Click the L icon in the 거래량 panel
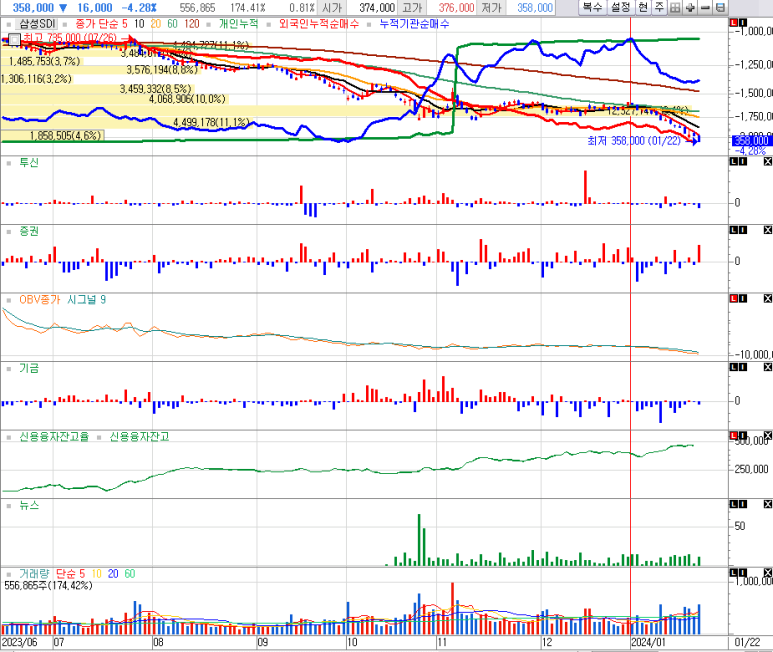The height and width of the screenshot is (652, 773). point(734,573)
